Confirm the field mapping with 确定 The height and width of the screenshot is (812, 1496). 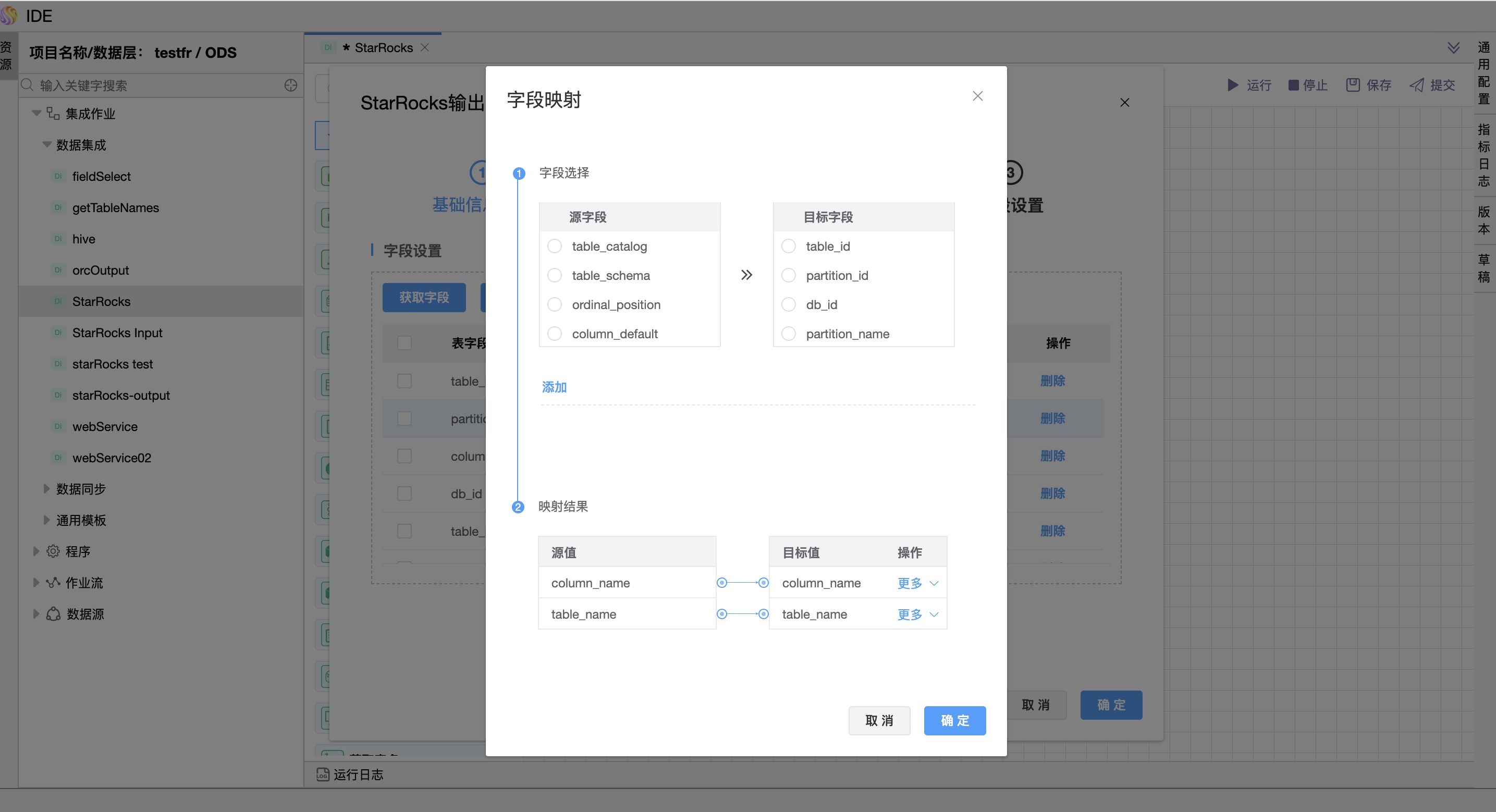click(x=954, y=720)
